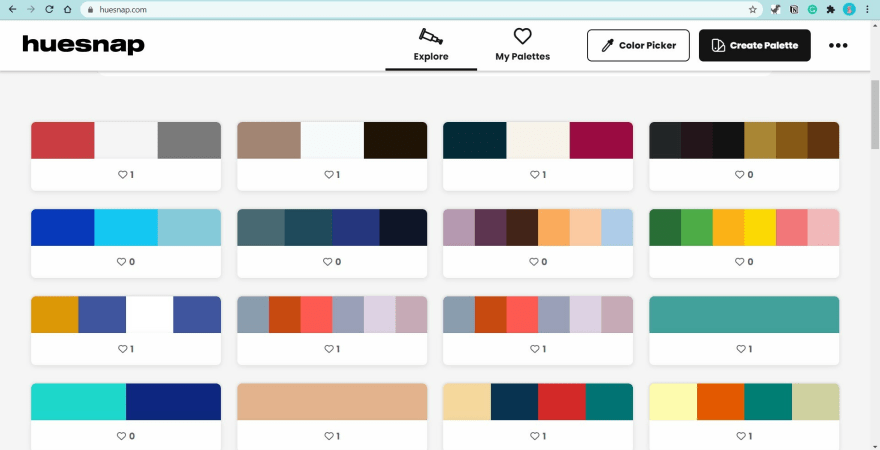Like the green, yellow and pink palette

[739, 261]
